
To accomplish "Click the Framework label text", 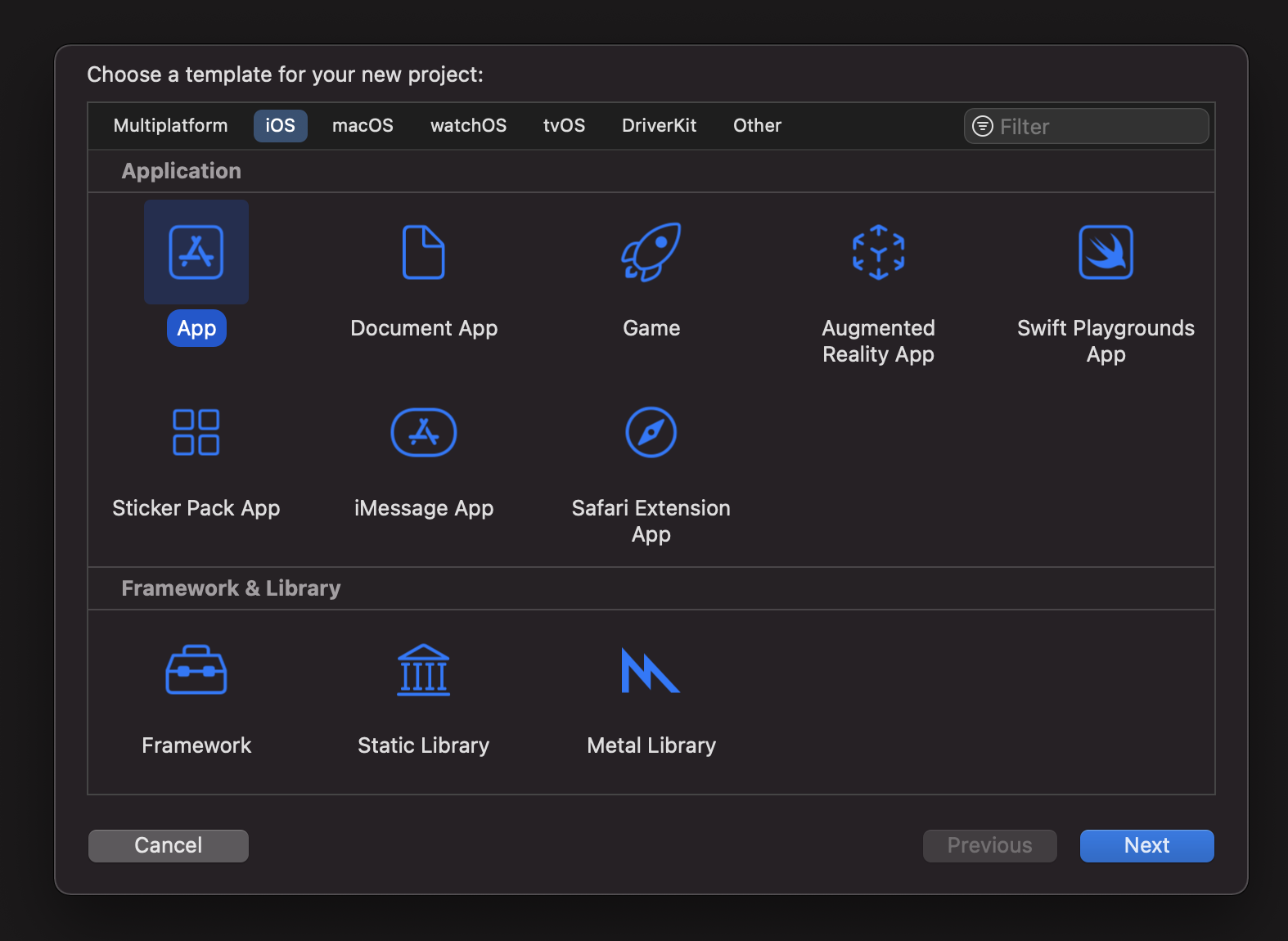I will coord(196,745).
